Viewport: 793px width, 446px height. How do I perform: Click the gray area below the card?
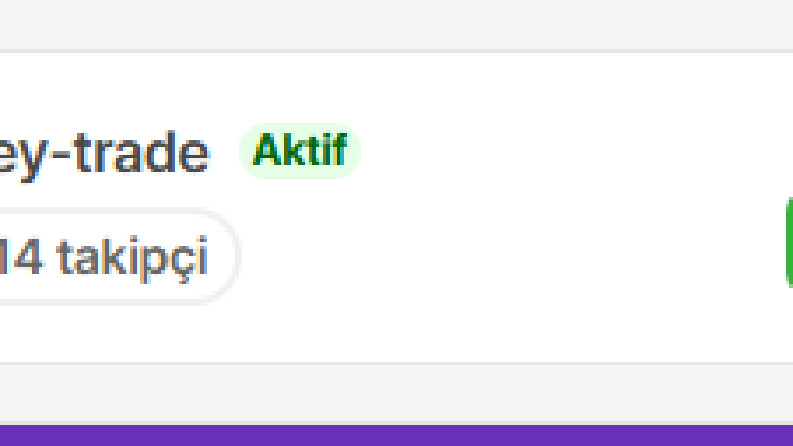click(x=396, y=393)
